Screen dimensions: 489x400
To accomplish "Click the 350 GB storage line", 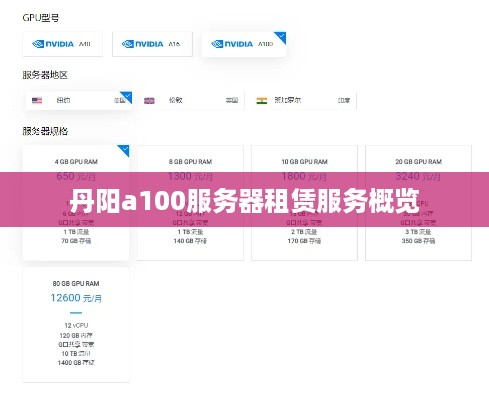I will click(x=418, y=241).
